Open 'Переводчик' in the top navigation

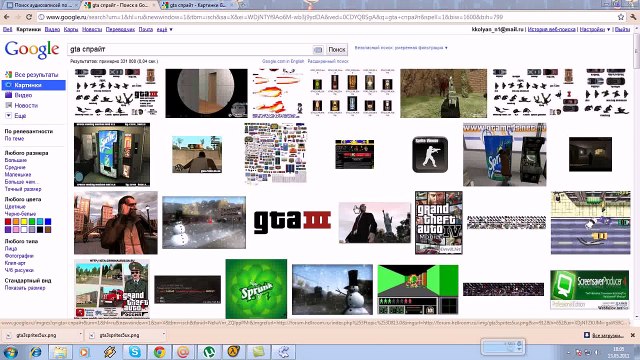coord(120,29)
